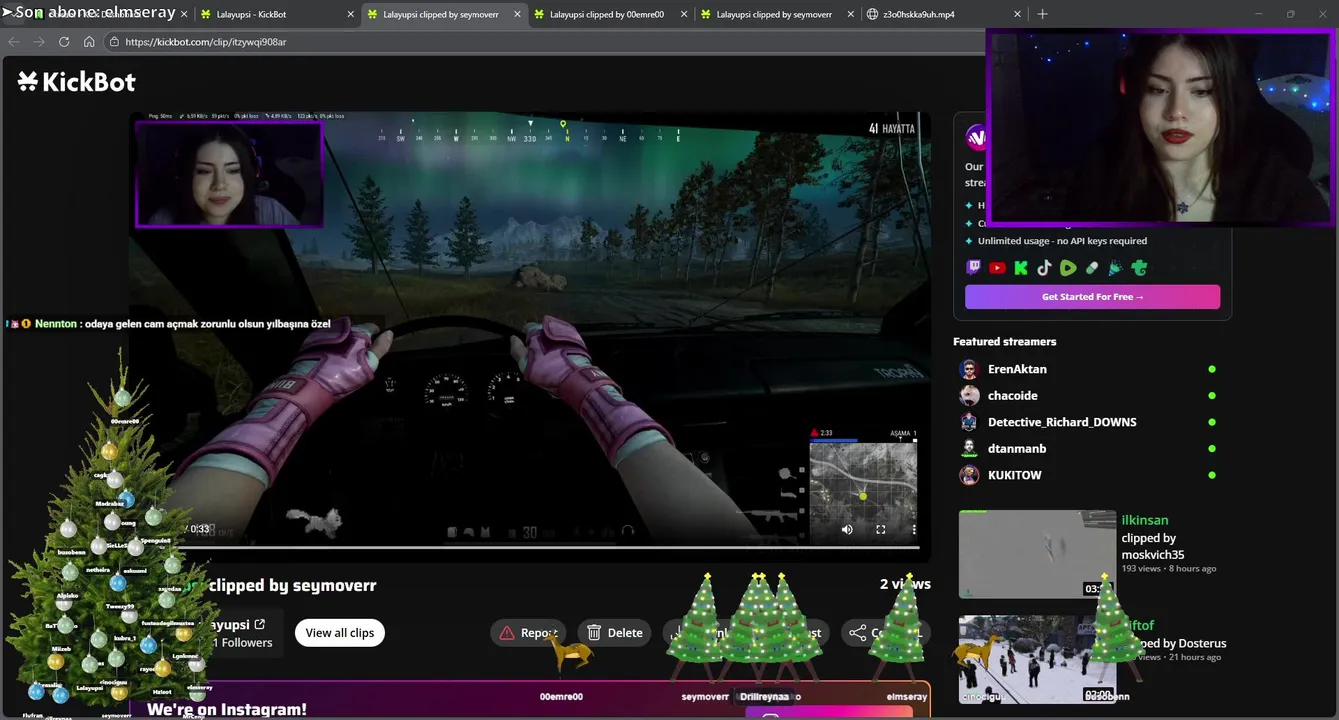Click the 'View all clips' button
The height and width of the screenshot is (720, 1339).
[x=340, y=633]
